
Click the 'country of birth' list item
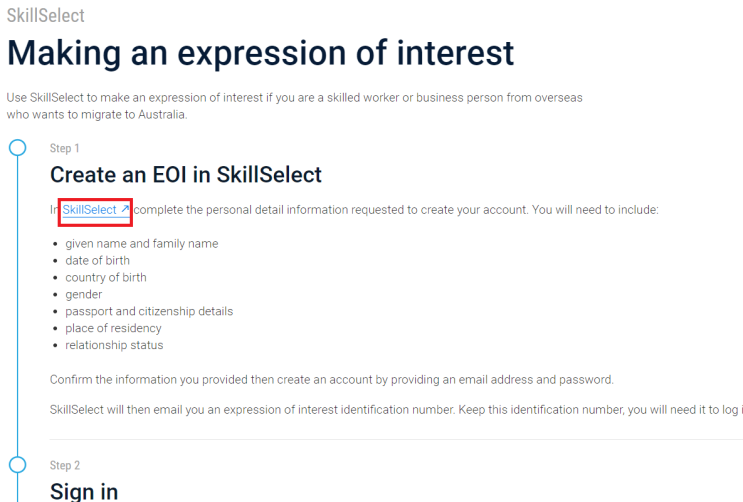106,277
